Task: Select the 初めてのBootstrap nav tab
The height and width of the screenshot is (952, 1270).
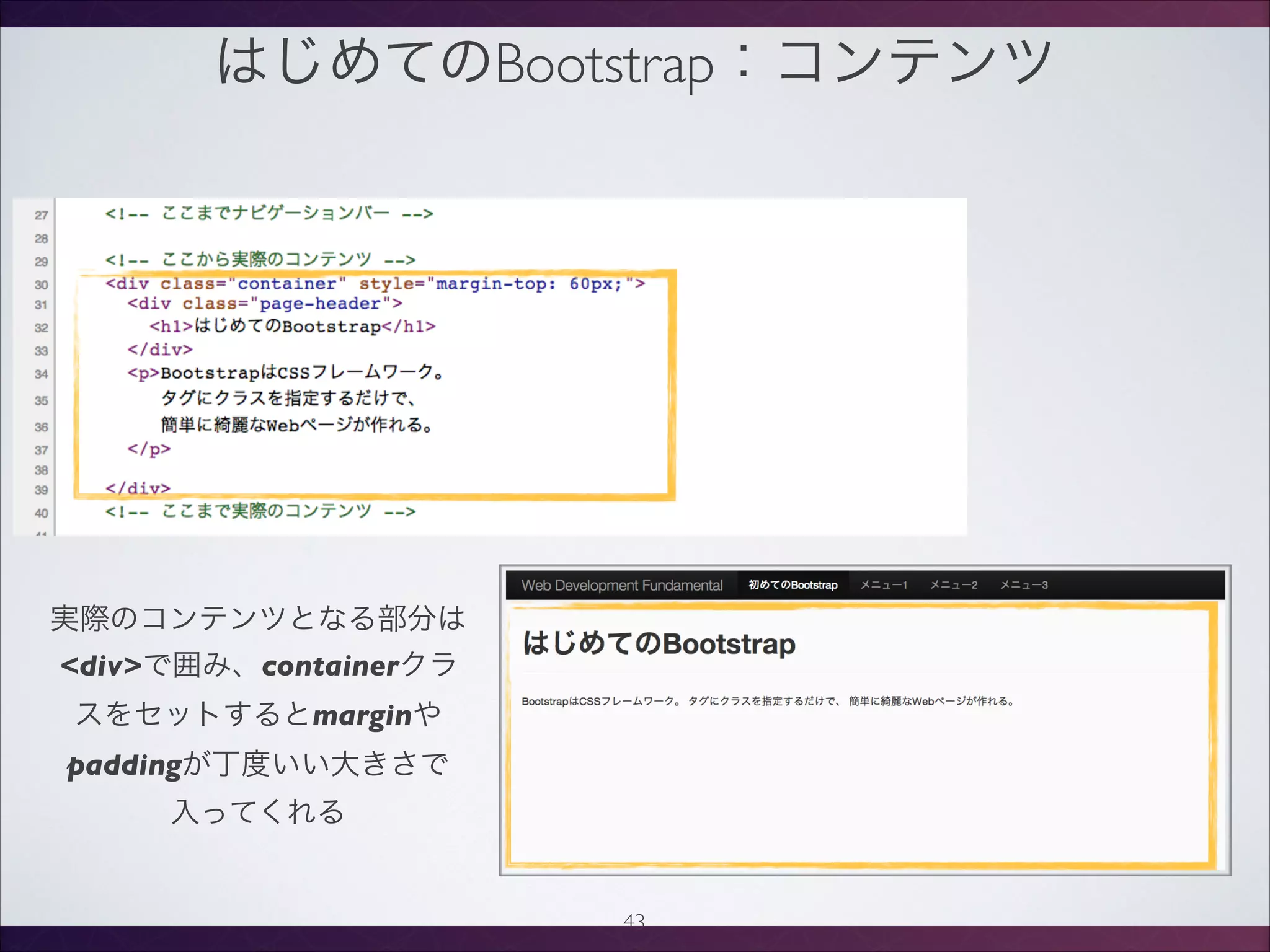Action: (793, 585)
